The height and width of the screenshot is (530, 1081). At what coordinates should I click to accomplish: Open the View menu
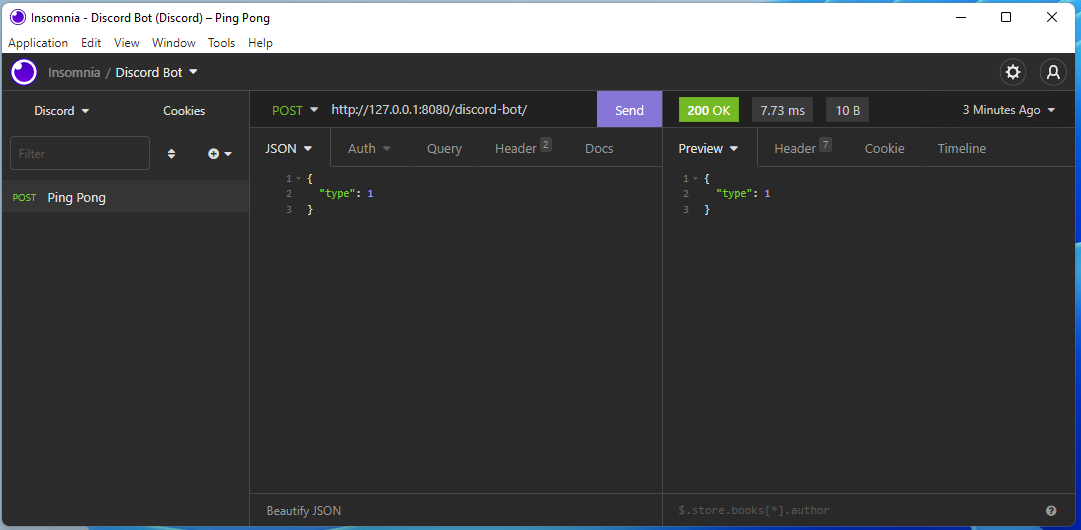tap(127, 43)
